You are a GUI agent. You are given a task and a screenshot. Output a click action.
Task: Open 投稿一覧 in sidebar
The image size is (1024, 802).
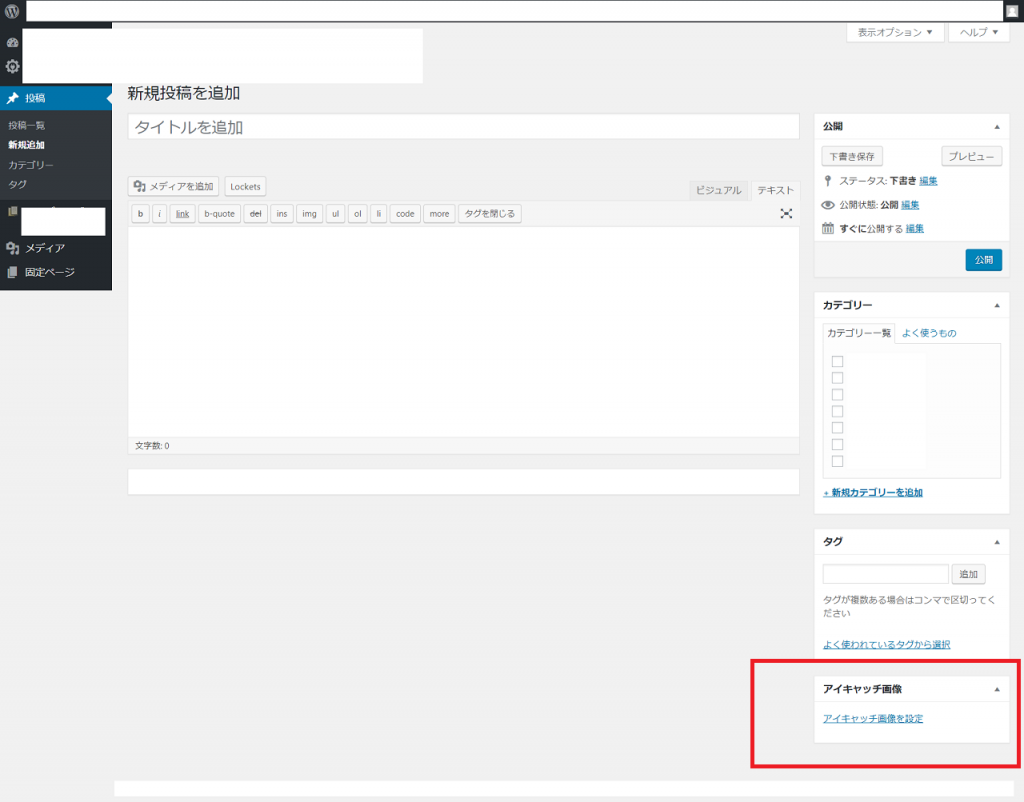27,125
